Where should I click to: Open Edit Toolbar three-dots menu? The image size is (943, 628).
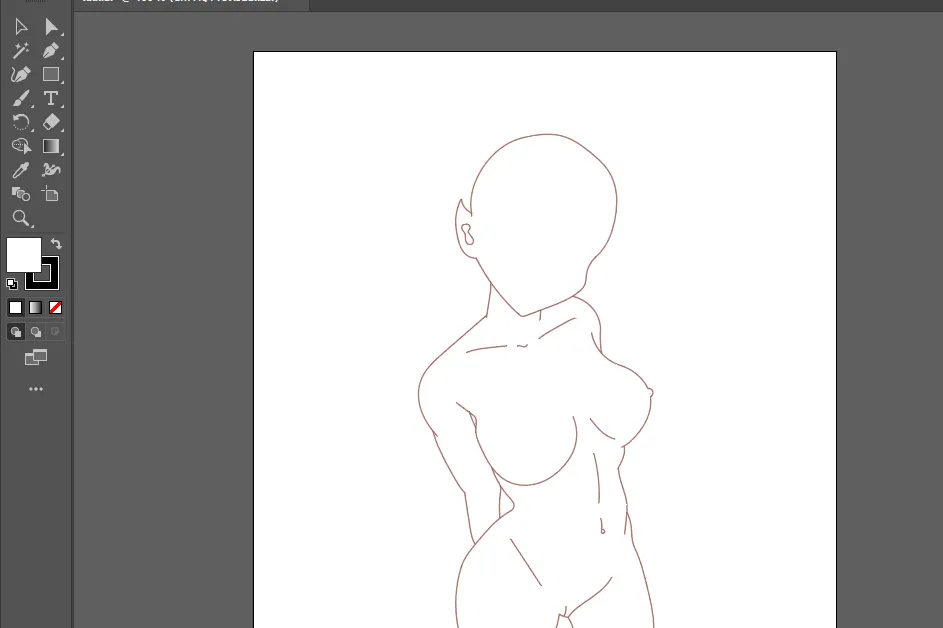coord(35,389)
